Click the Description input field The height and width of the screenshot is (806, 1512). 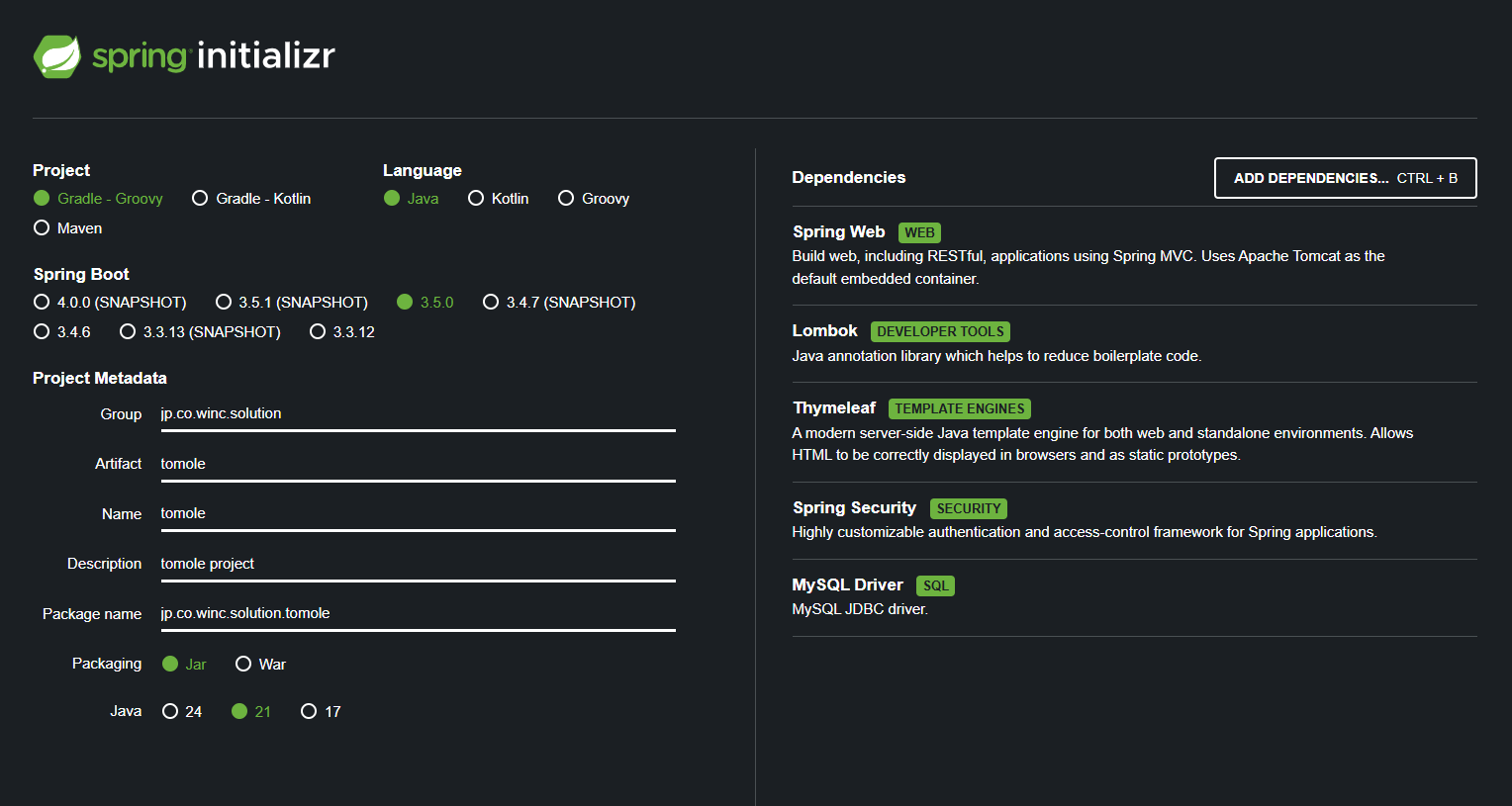[x=418, y=564]
